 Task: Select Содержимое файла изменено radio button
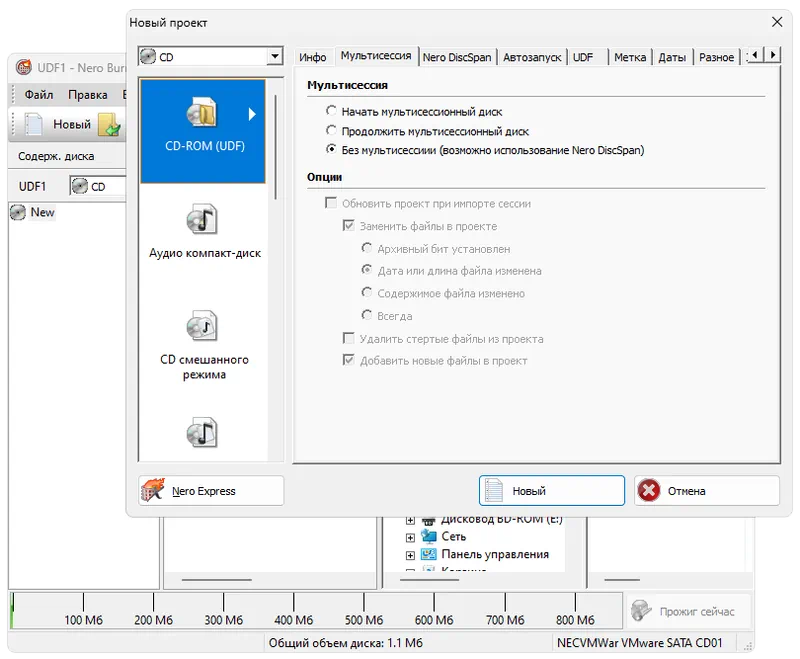coord(366,292)
